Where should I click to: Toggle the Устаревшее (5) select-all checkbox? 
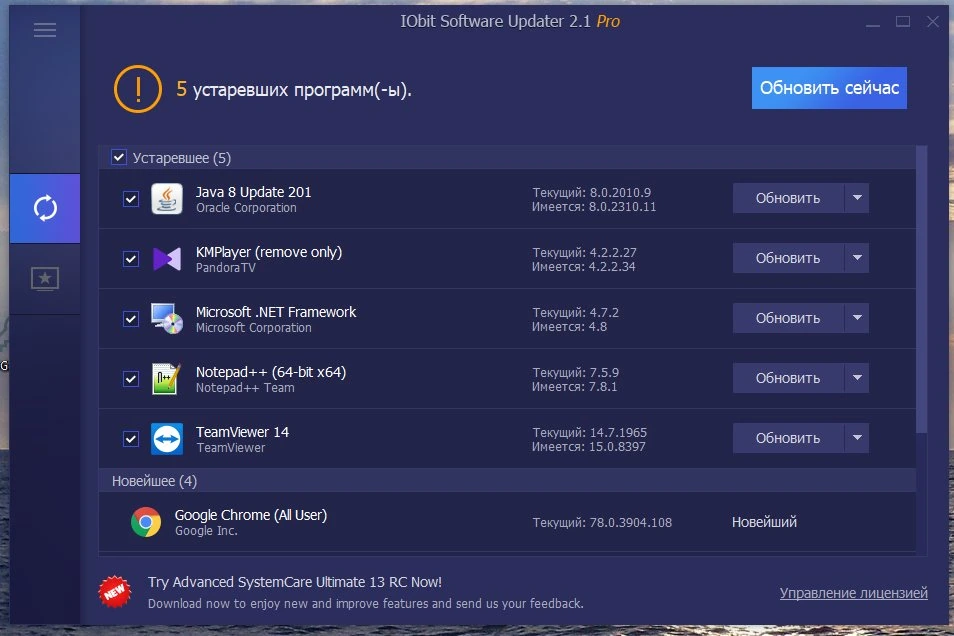119,158
